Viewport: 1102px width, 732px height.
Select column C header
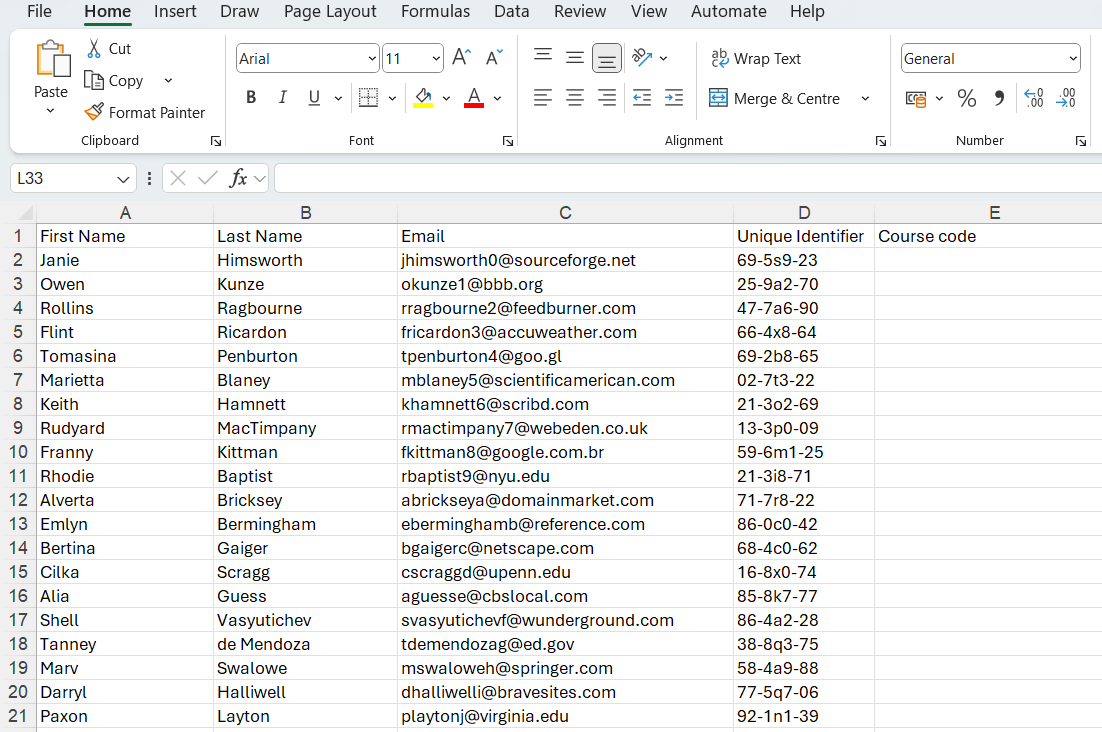(565, 213)
